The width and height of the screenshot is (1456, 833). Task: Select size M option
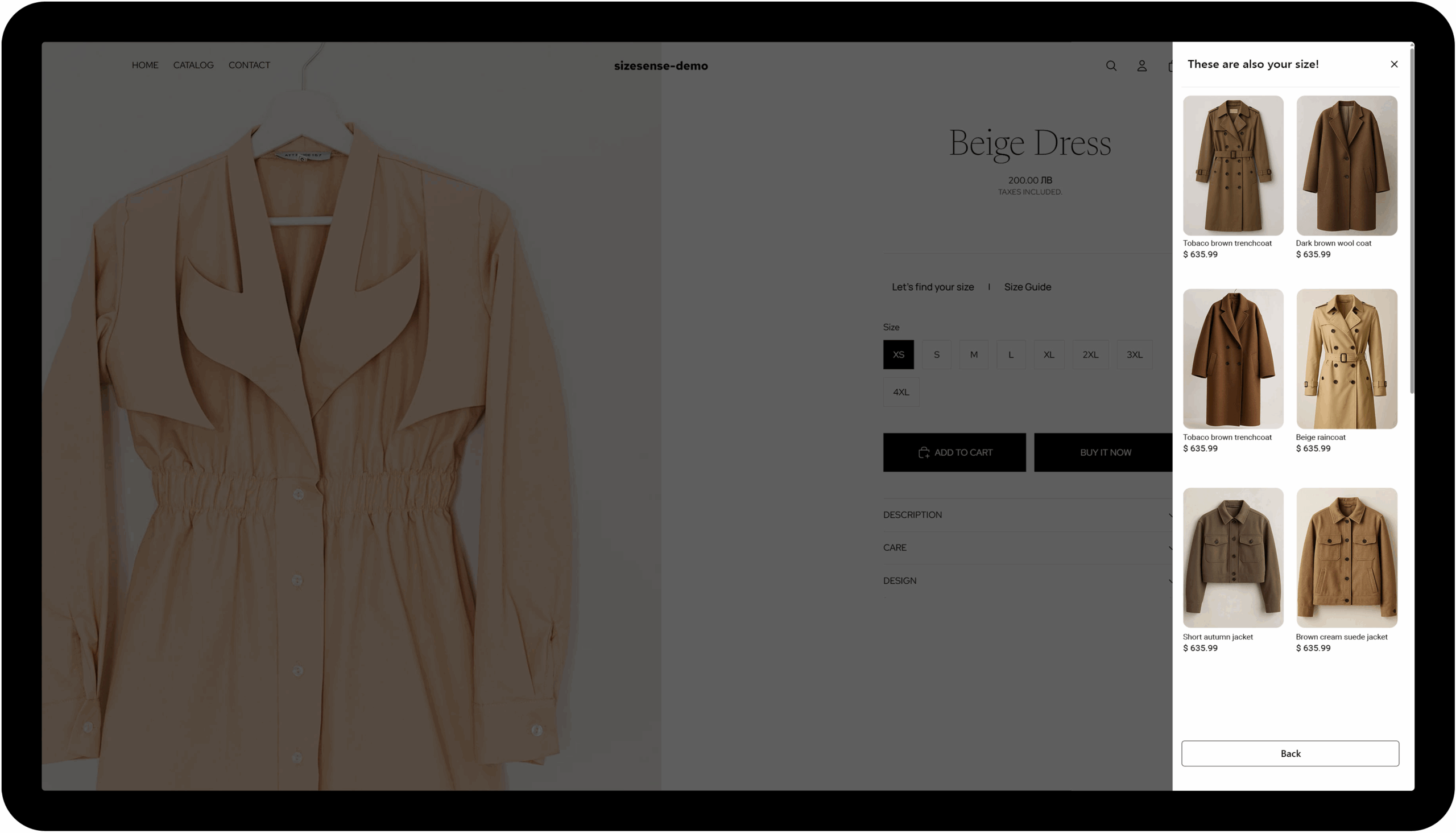(x=973, y=354)
